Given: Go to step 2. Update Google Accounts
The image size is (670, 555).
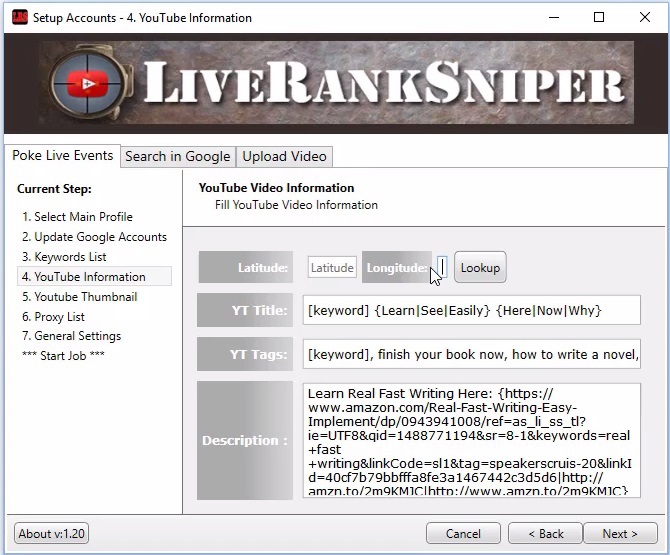Looking at the screenshot, I should (94, 237).
